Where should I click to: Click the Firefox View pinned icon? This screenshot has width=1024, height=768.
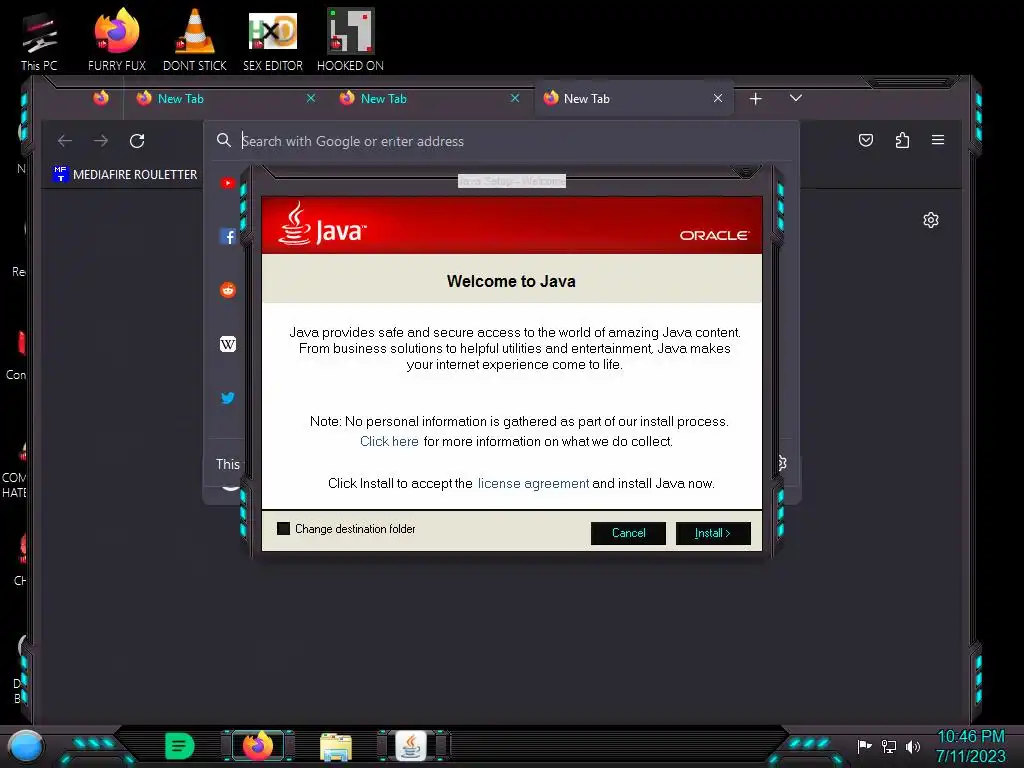tap(101, 98)
